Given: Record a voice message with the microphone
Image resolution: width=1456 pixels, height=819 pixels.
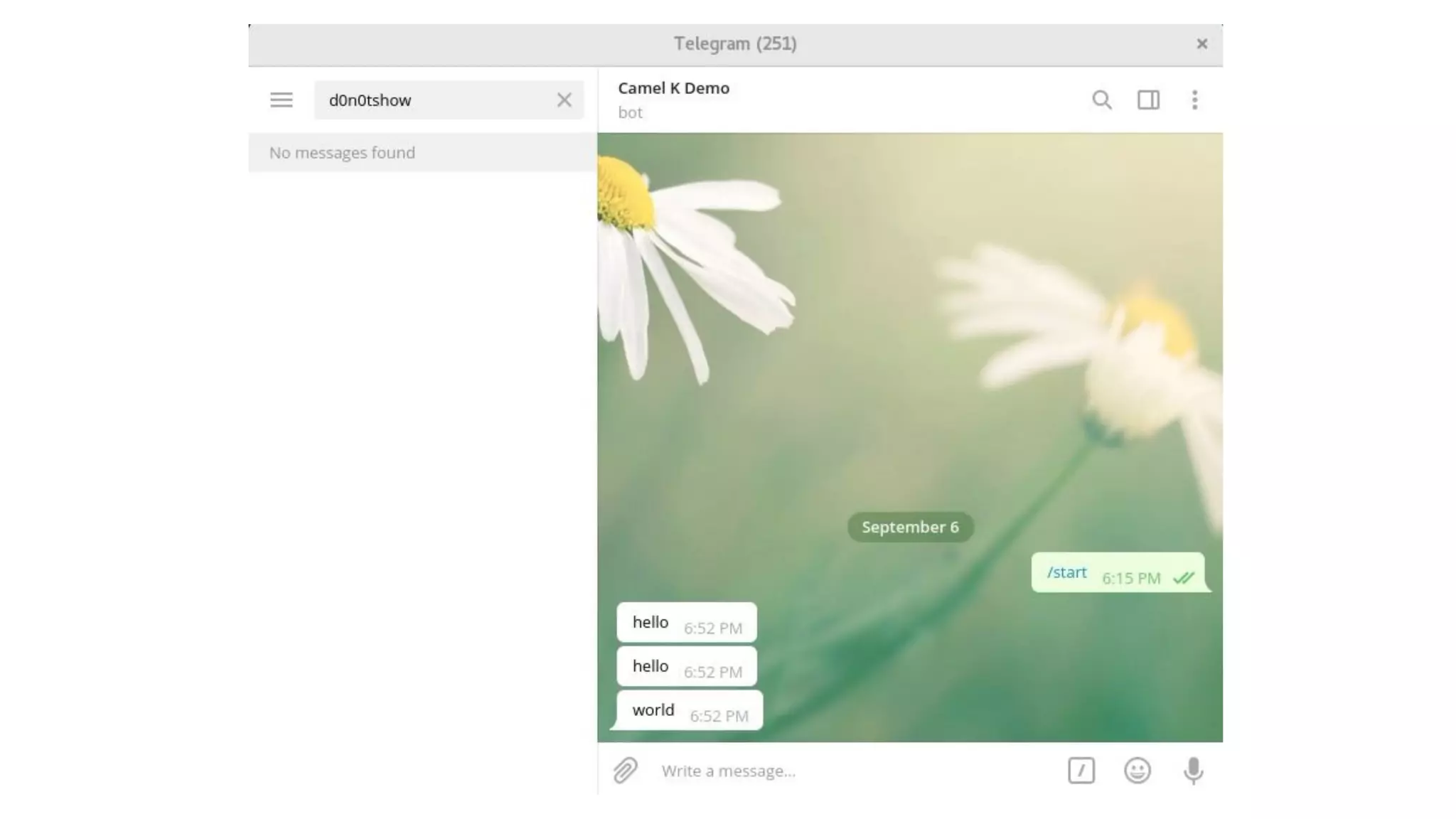Looking at the screenshot, I should click(x=1193, y=771).
